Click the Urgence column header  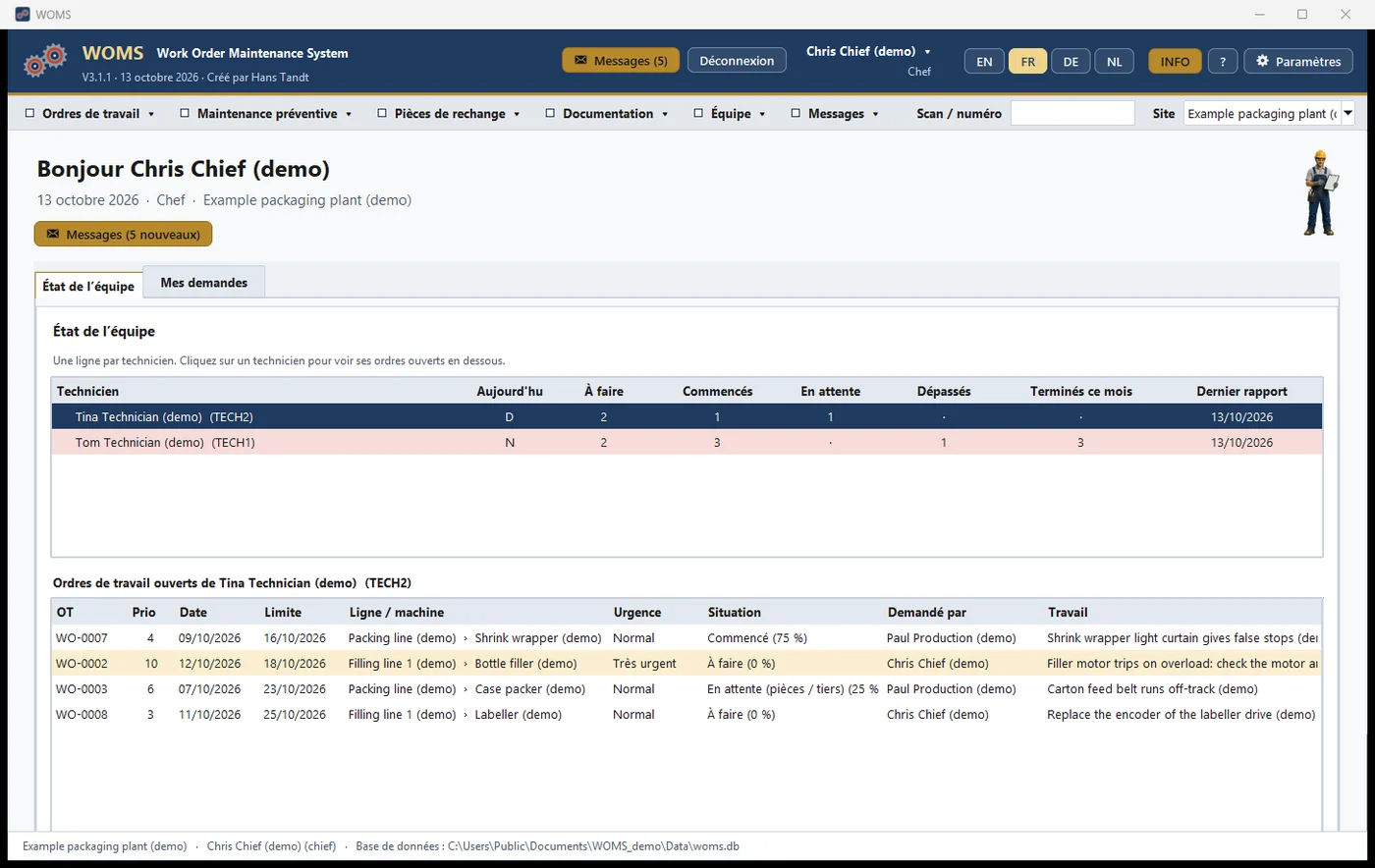[637, 612]
